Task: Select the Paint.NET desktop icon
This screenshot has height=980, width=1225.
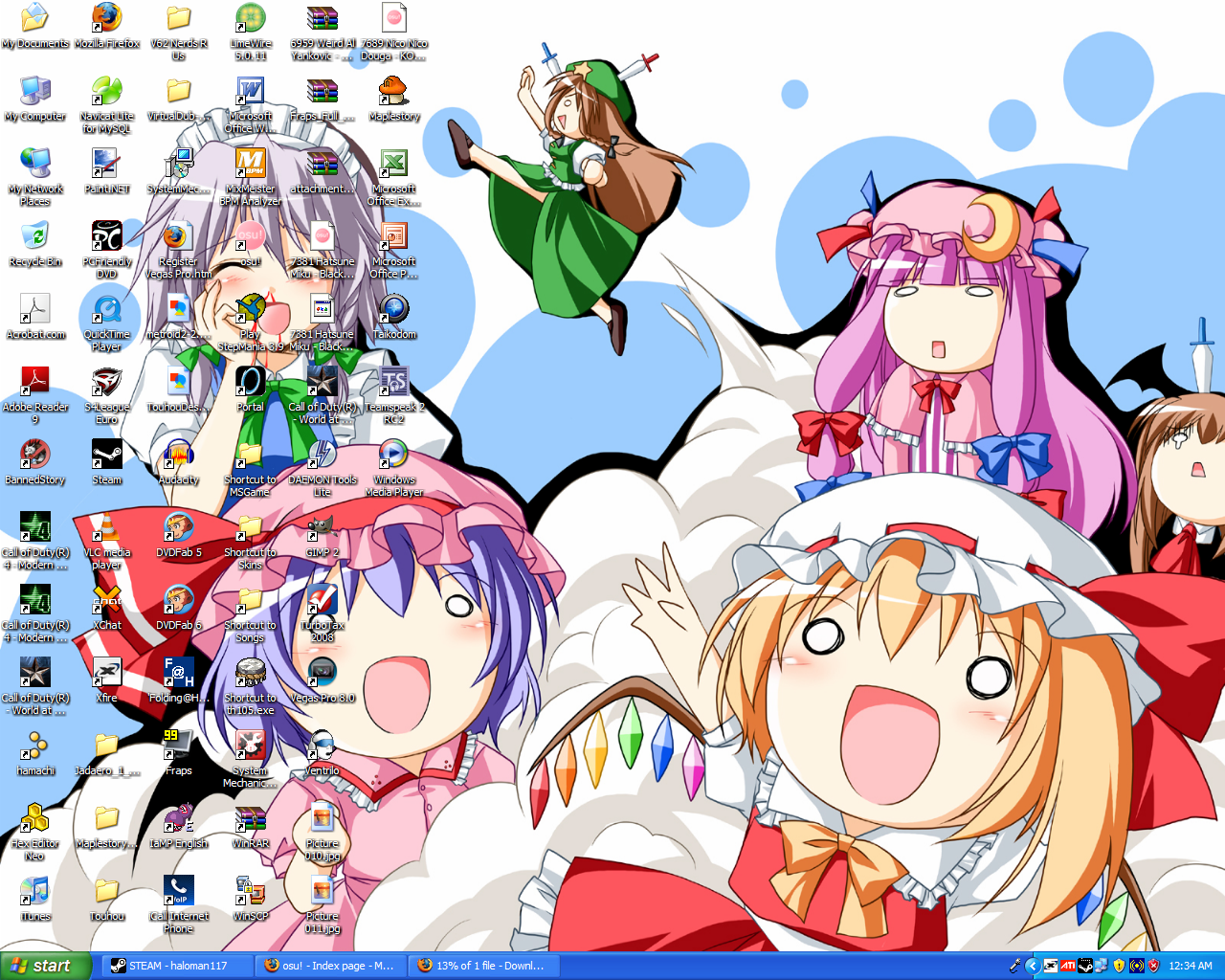Action: (x=107, y=164)
